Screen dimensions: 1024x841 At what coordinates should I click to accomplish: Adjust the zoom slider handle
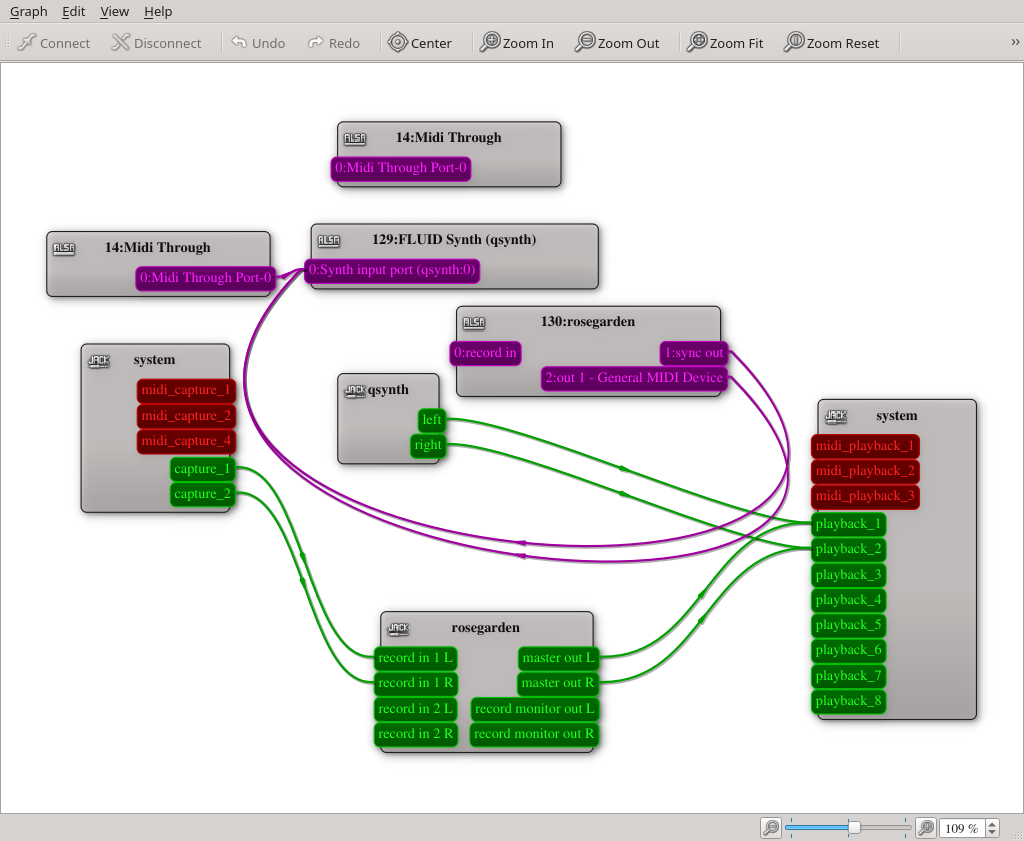coord(854,827)
